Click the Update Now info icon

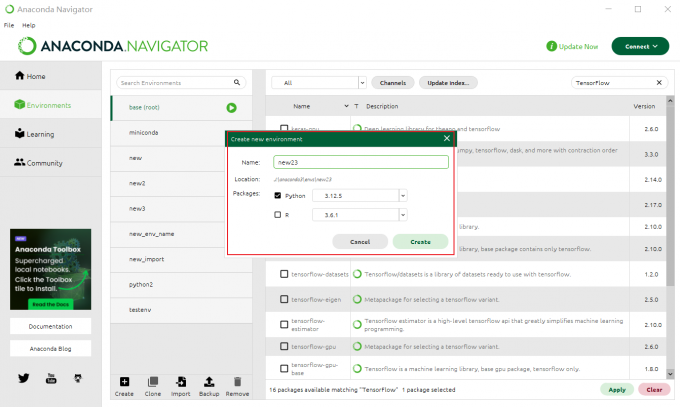[x=551, y=46]
